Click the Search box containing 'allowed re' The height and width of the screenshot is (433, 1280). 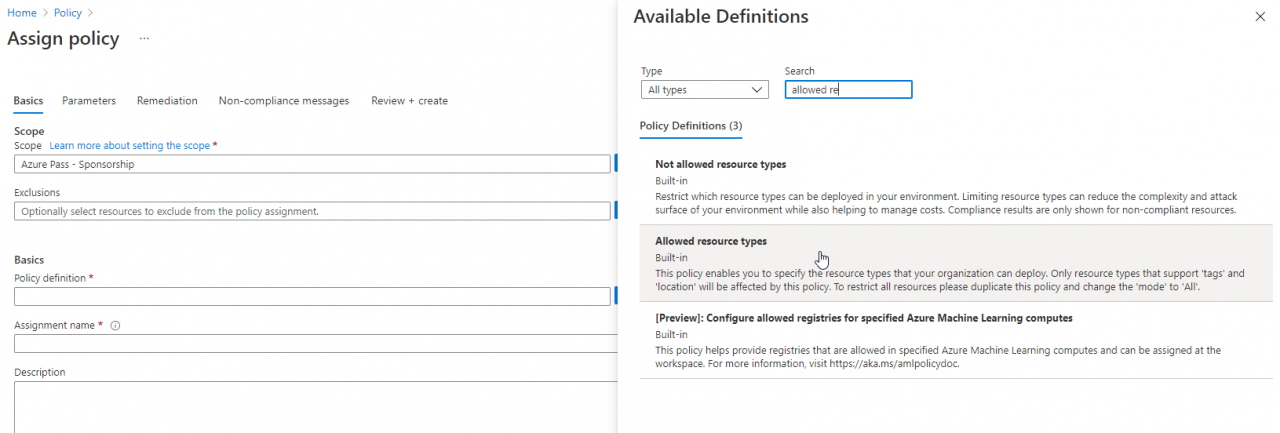pyautogui.click(x=848, y=90)
